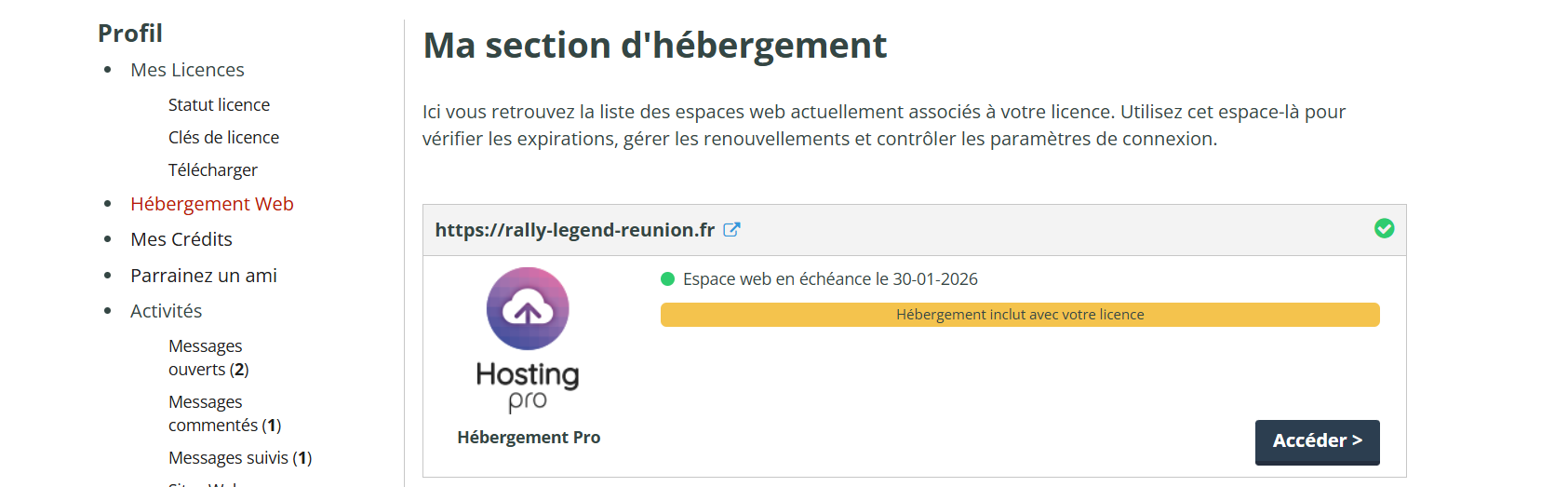Click the green checkmark status icon
Viewport: 1568px width, 487px height.
pos(1384,229)
